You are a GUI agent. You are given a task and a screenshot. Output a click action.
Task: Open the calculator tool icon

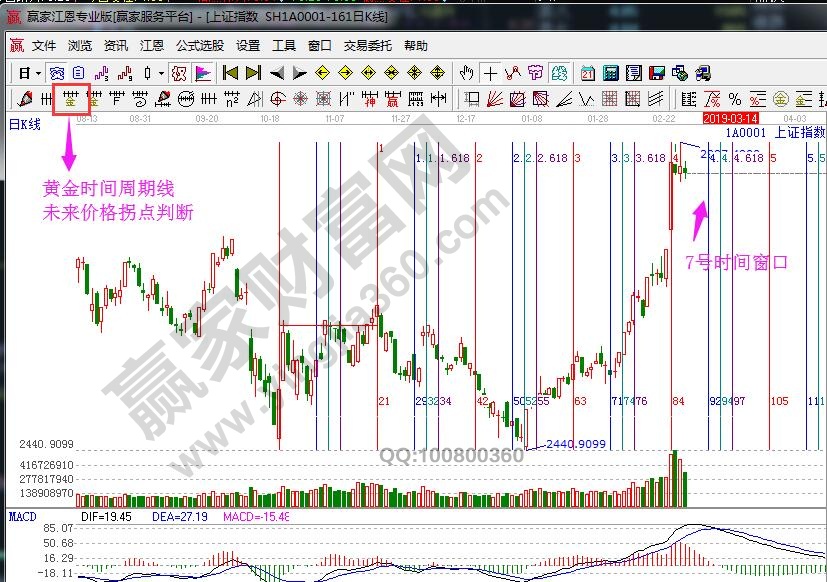(x=610, y=73)
